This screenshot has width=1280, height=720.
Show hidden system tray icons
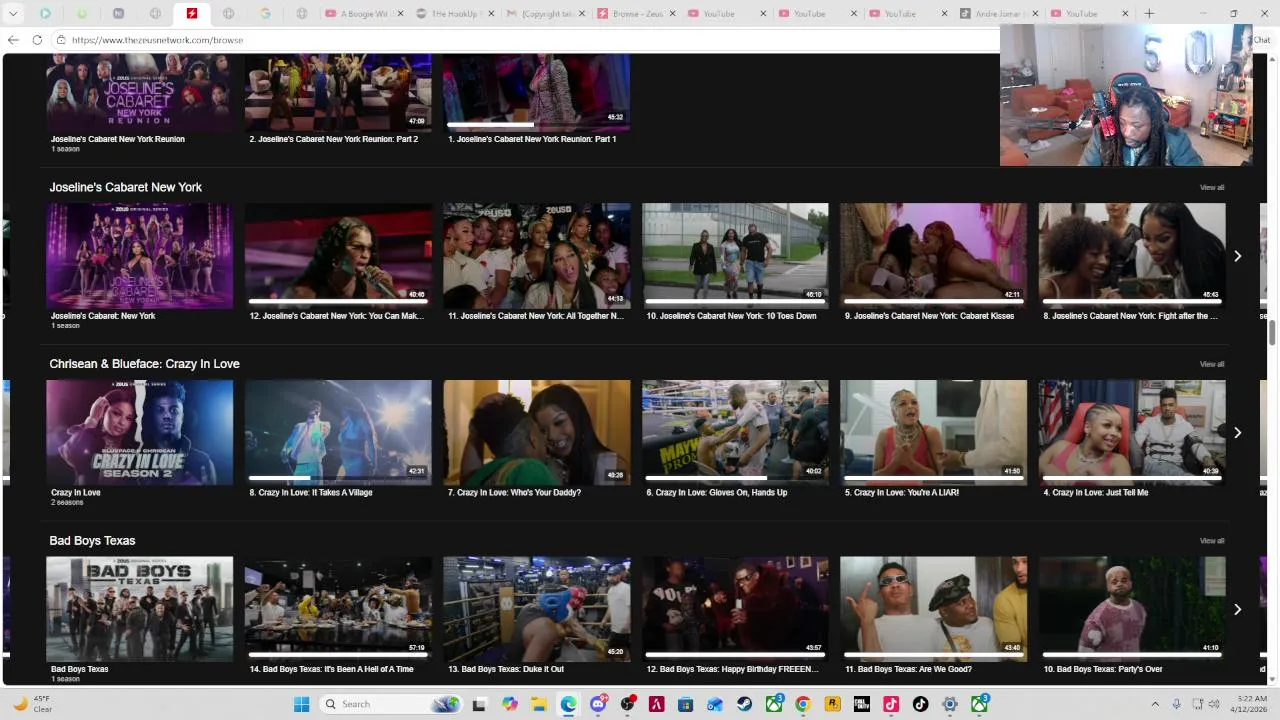[x=1155, y=704]
